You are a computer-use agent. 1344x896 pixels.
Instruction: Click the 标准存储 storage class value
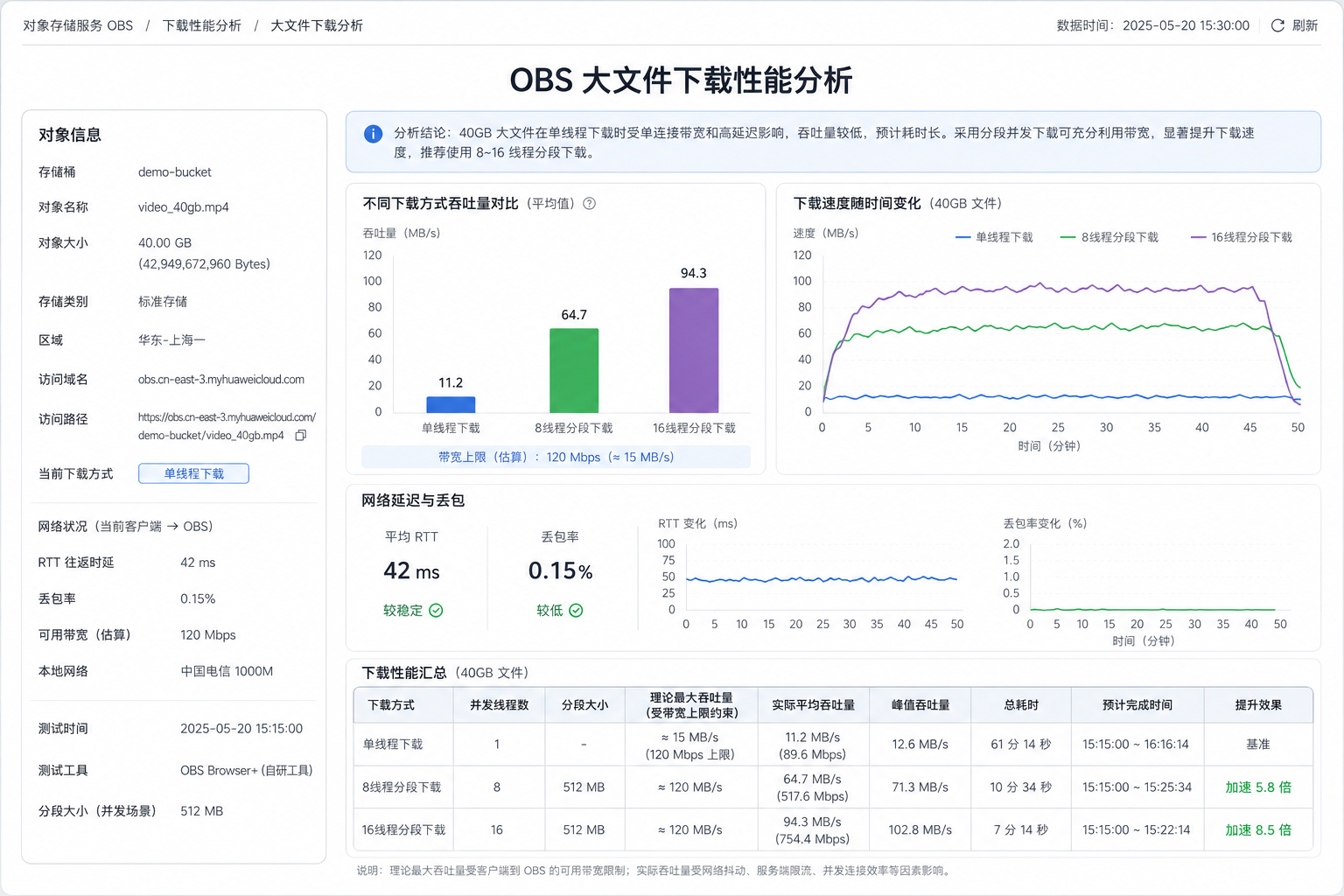click(163, 302)
